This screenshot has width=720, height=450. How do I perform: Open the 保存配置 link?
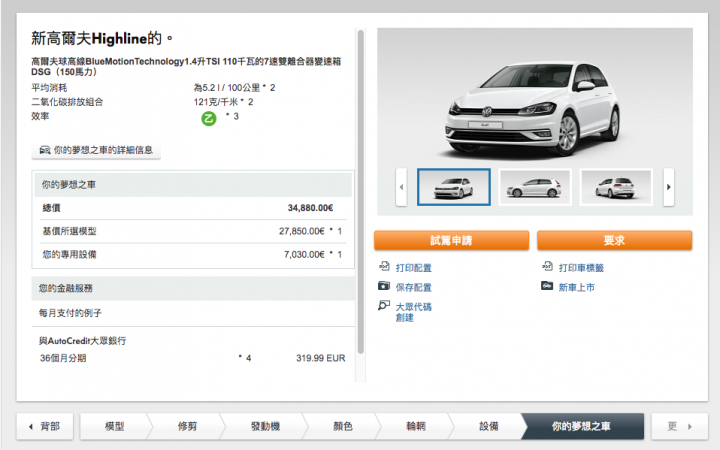414,287
